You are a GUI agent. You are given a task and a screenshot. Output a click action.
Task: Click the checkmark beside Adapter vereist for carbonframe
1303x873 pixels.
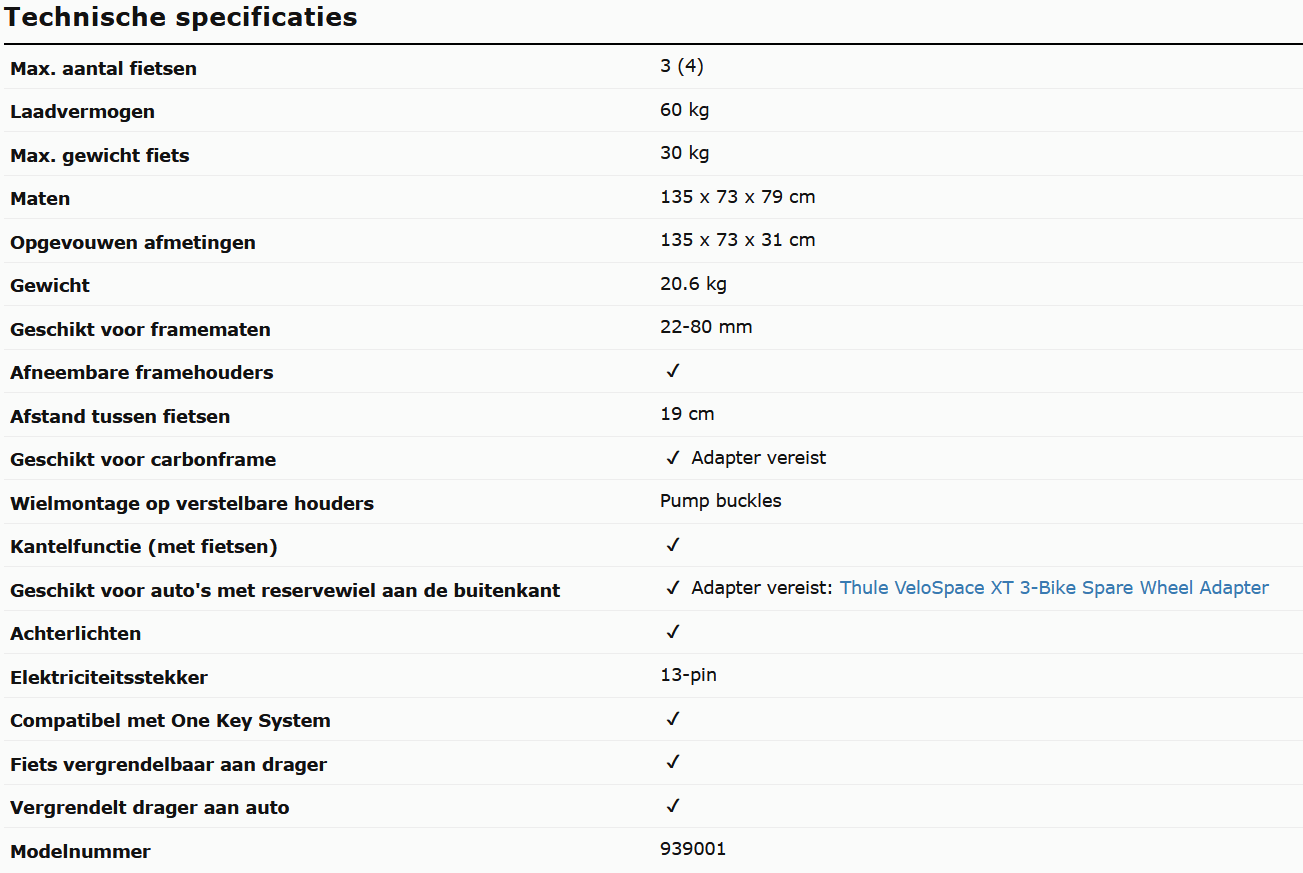673,458
